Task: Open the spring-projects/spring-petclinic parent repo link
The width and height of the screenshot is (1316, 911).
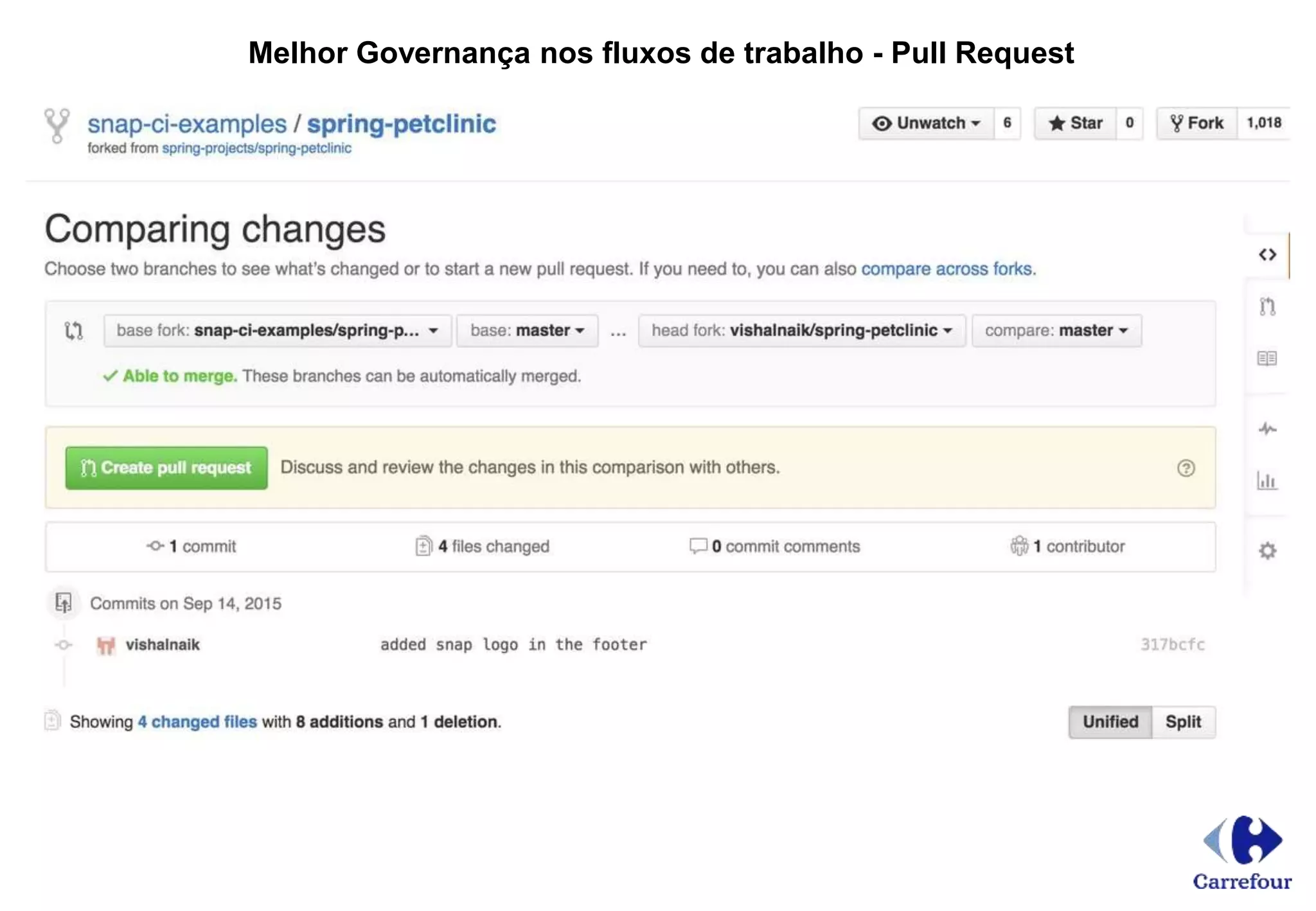Action: pyautogui.click(x=257, y=148)
